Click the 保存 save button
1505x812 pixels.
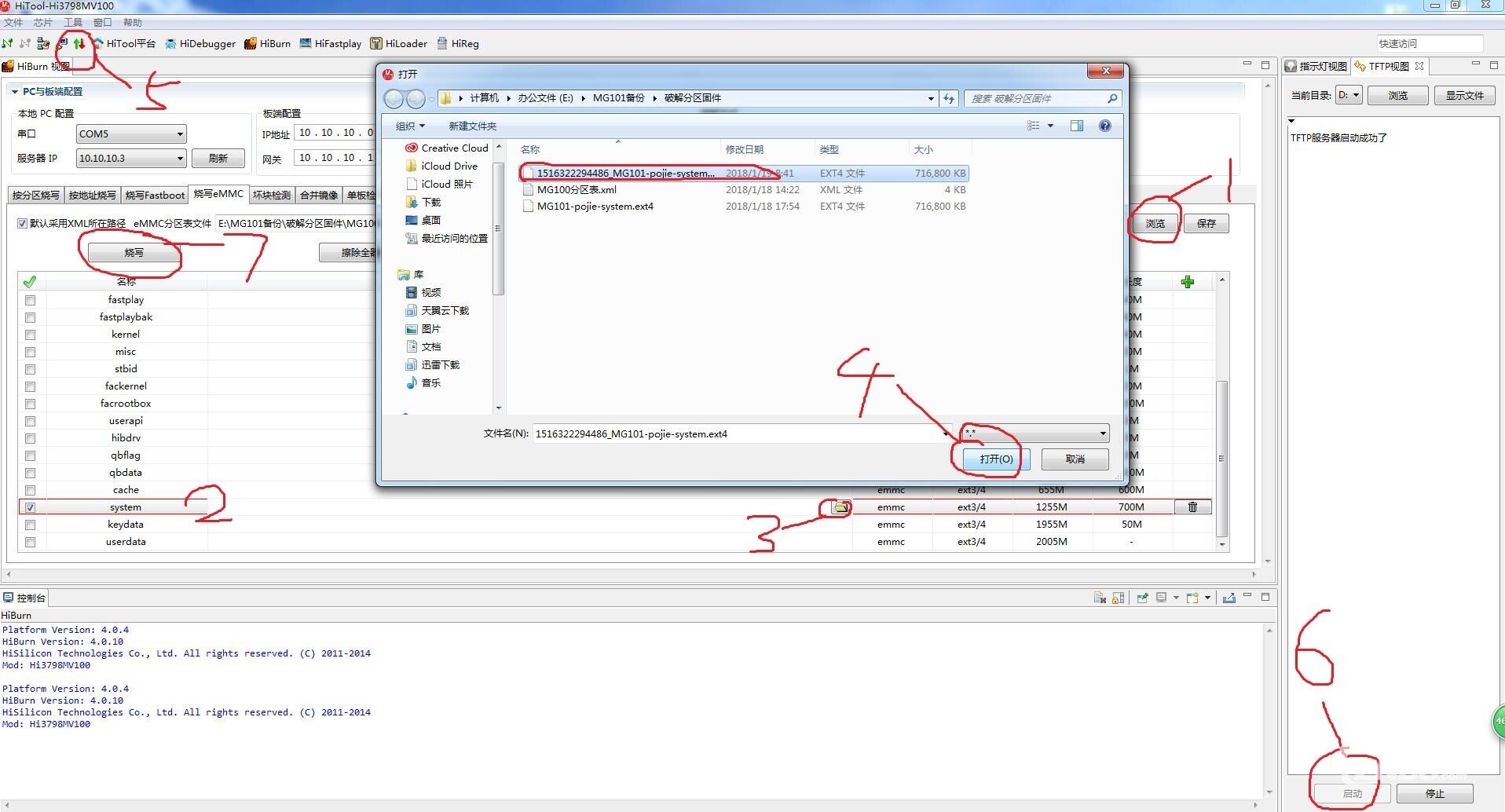[x=1207, y=224]
